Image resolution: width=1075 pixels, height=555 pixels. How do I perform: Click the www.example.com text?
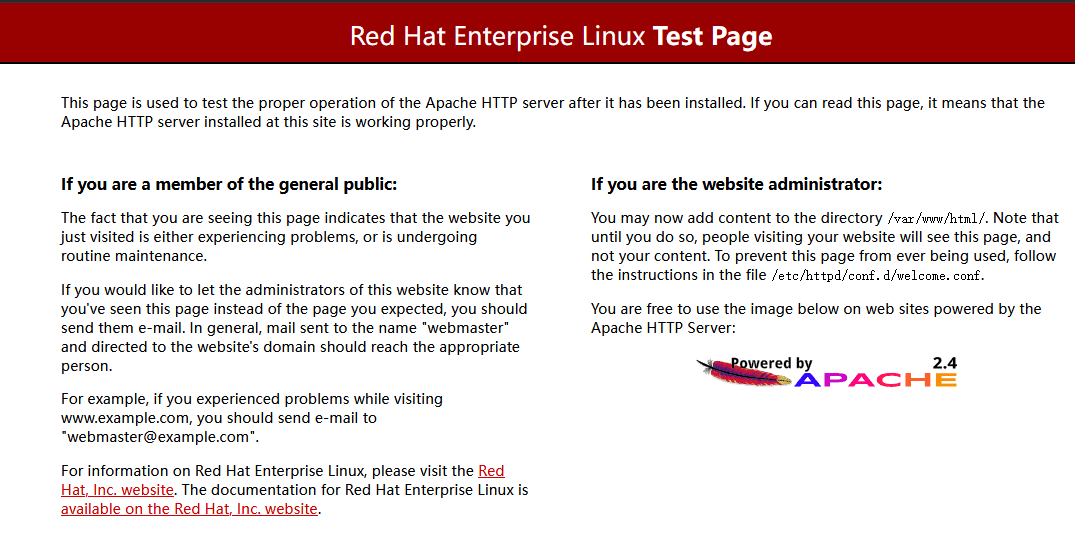point(125,418)
